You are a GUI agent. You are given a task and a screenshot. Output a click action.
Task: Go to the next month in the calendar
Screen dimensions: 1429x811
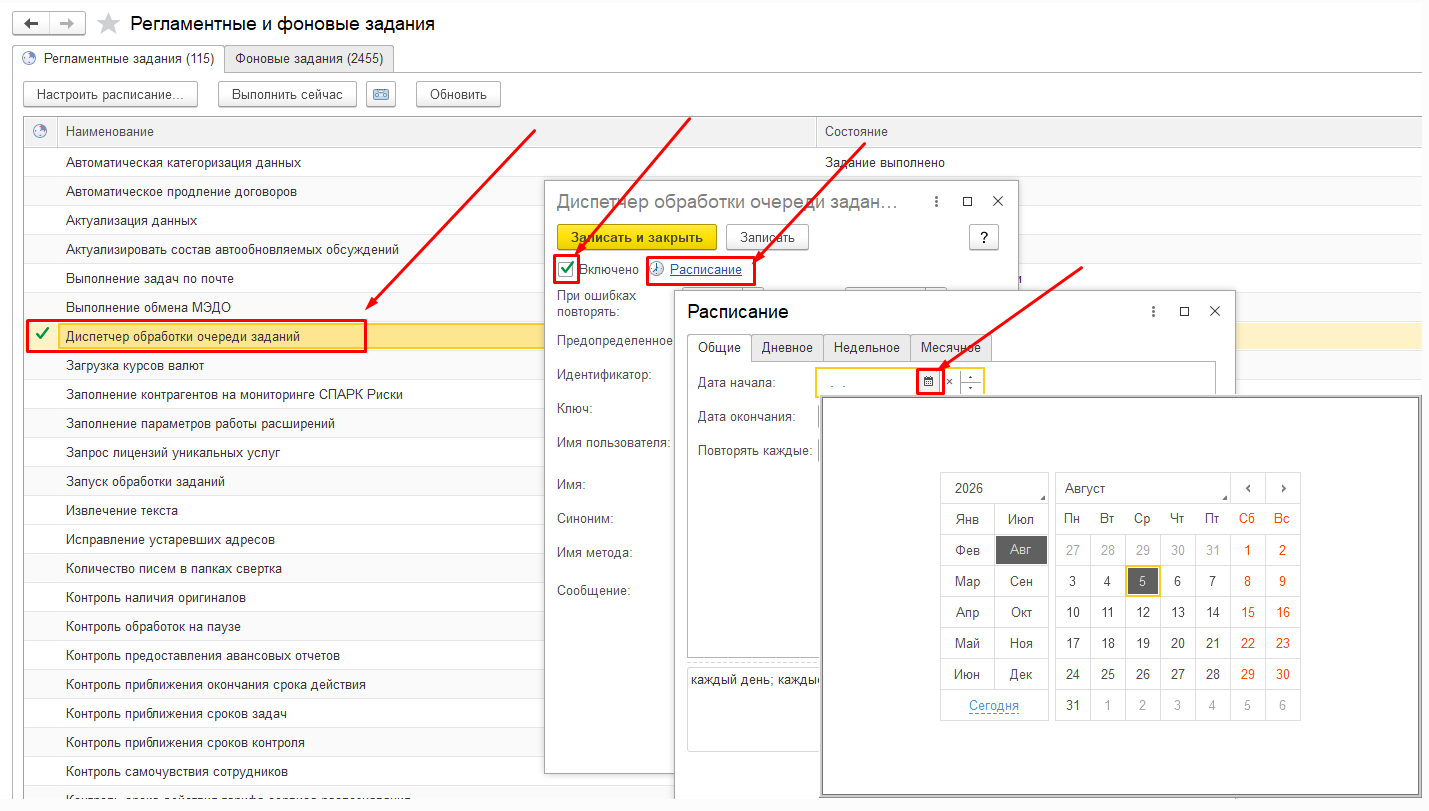click(1283, 488)
